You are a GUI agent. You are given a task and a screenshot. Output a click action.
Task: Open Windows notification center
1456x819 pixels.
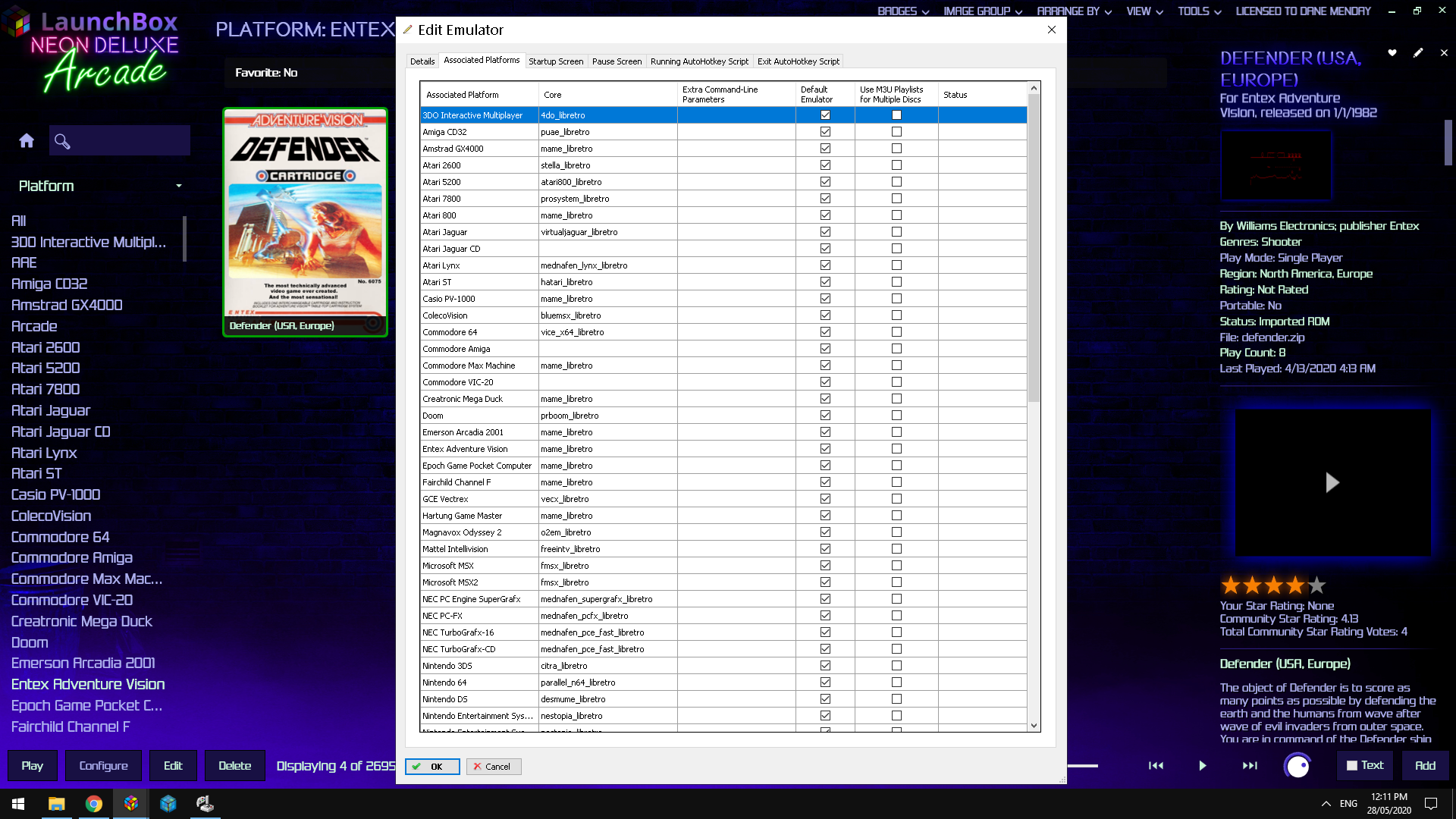tap(1431, 804)
